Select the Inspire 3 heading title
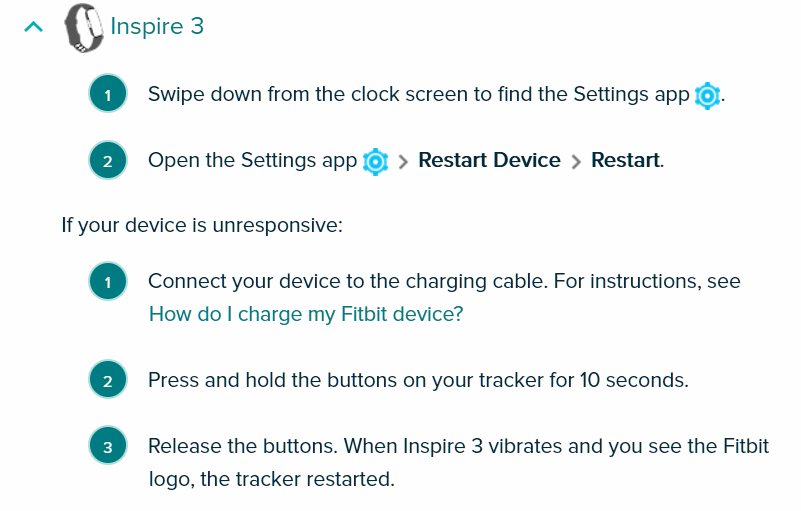Image resolution: width=801 pixels, height=511 pixels. click(x=157, y=26)
